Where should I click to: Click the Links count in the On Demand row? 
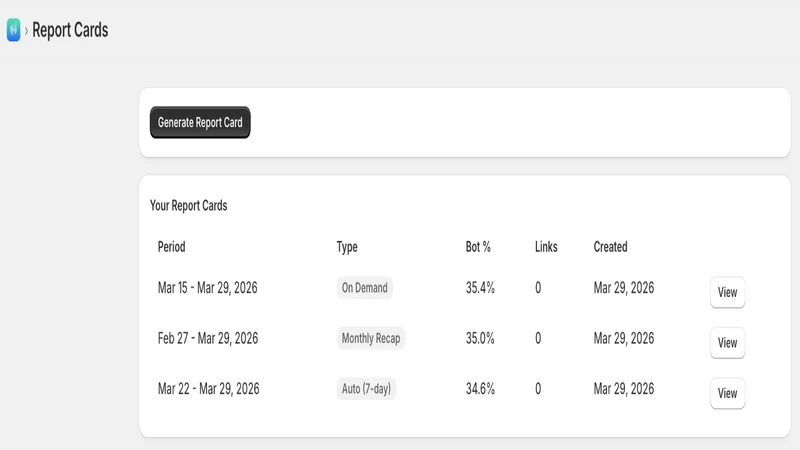pyautogui.click(x=538, y=288)
